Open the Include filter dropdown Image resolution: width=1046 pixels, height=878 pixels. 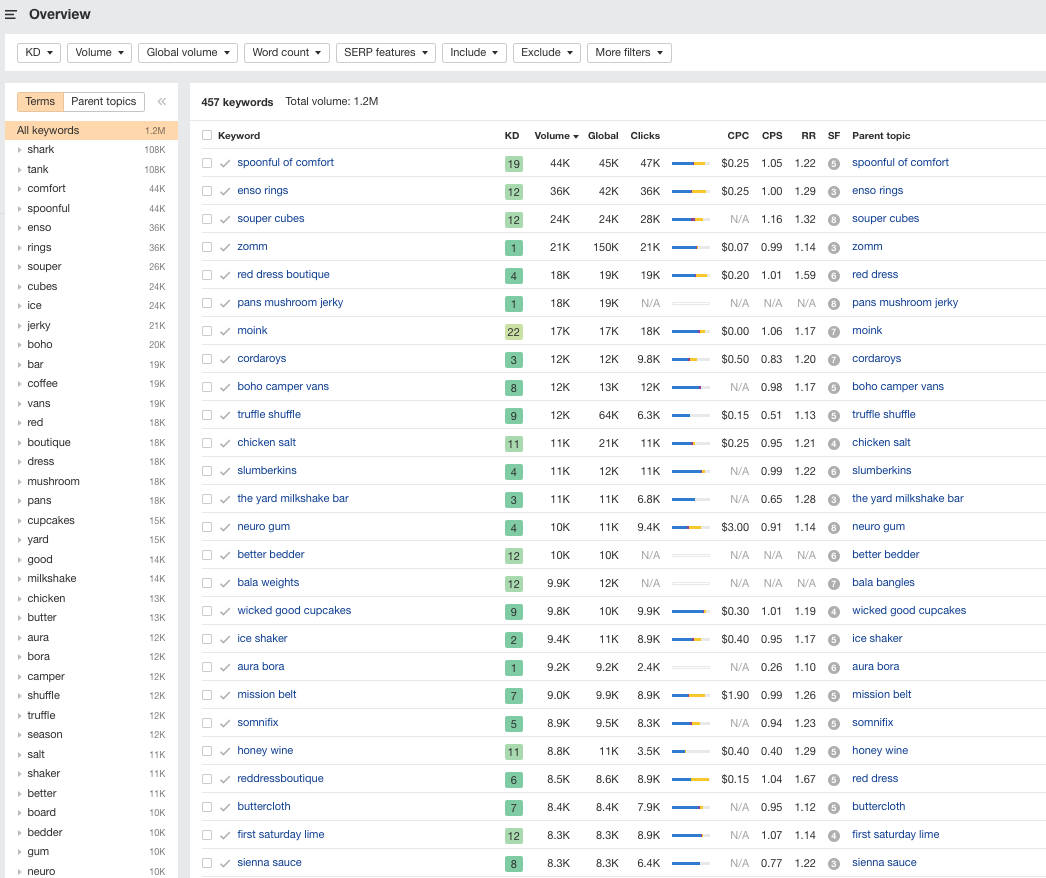pyautogui.click(x=474, y=53)
